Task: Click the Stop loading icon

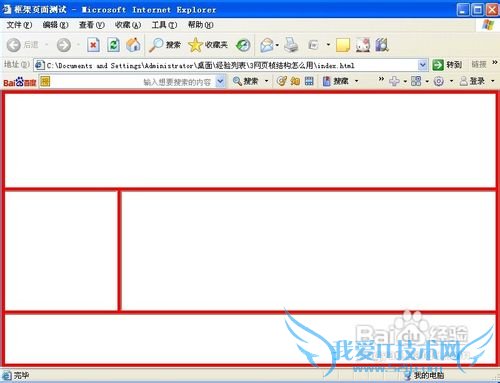Action: point(93,45)
